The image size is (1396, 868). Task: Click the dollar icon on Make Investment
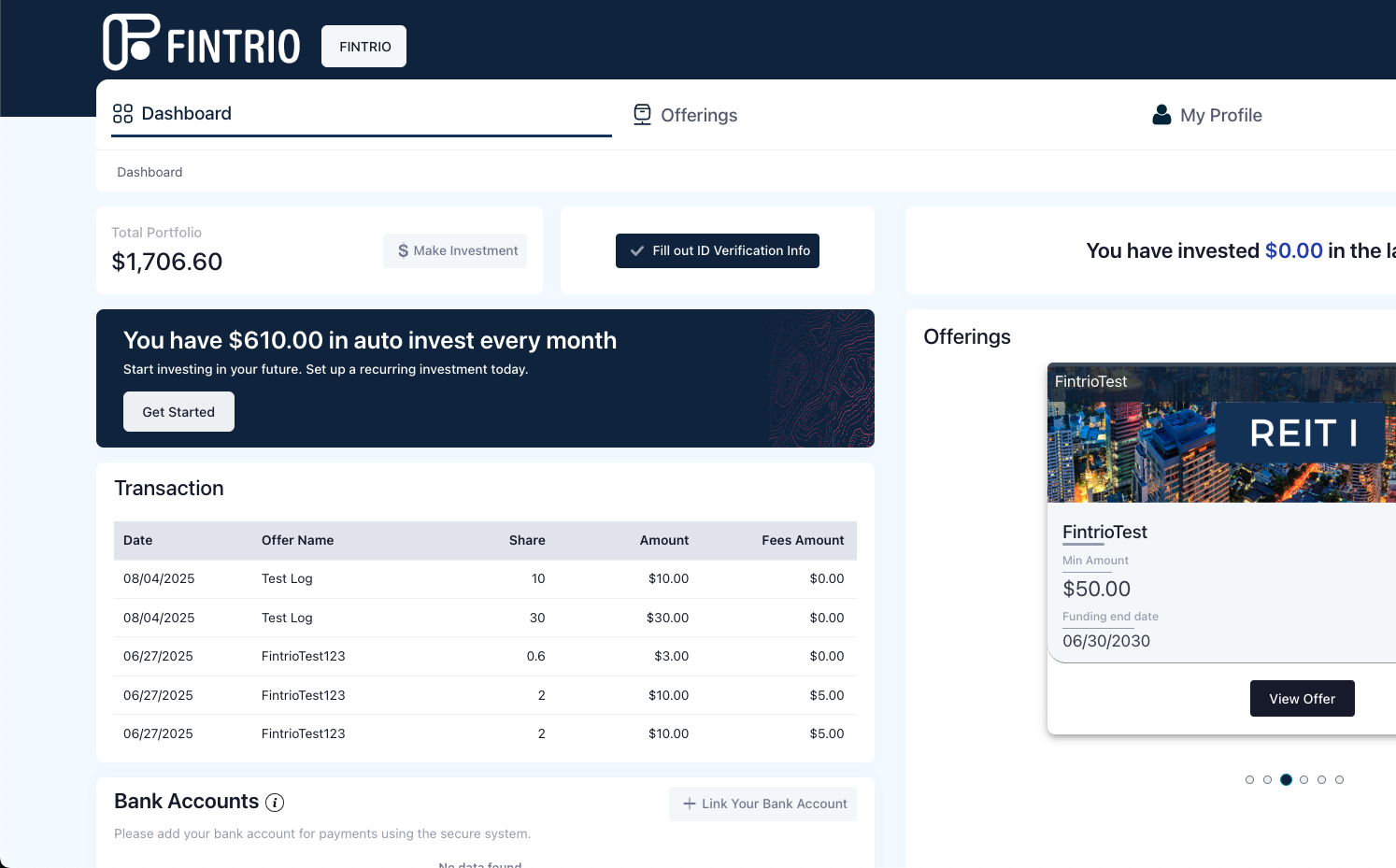[x=403, y=250]
